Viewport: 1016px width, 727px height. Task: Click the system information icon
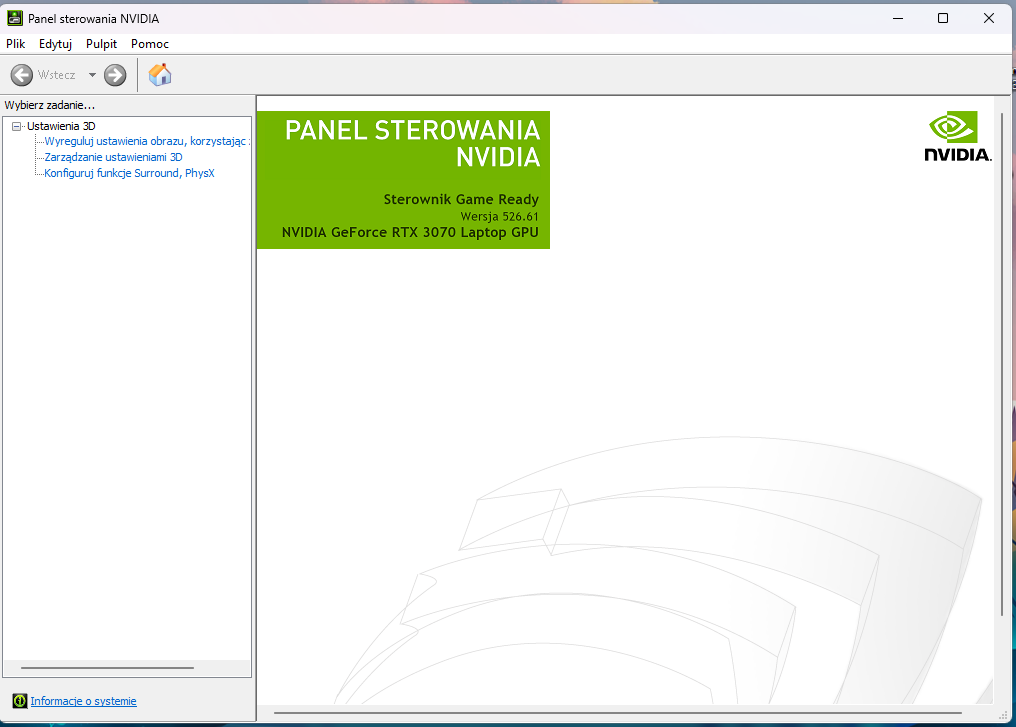point(20,700)
